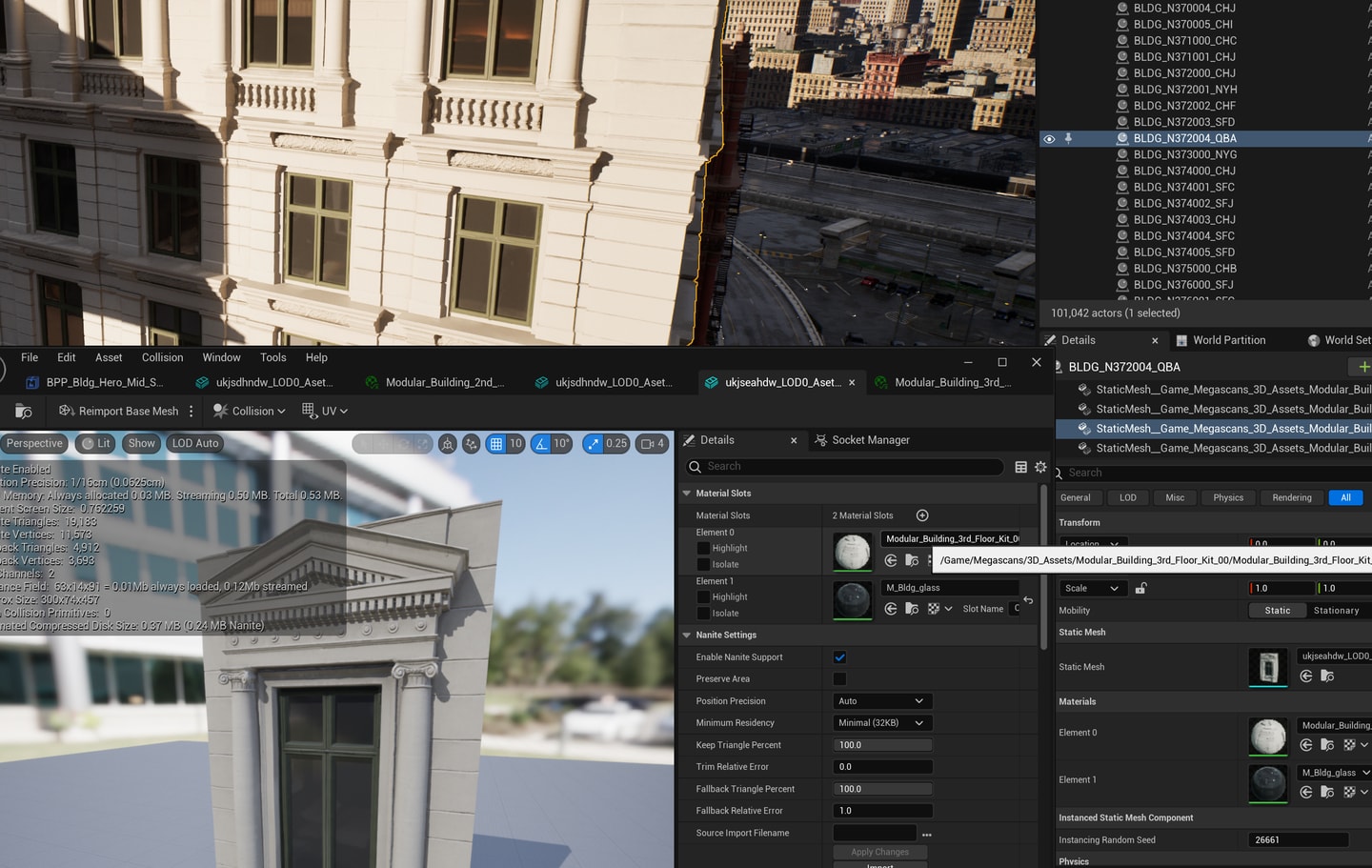1372x868 pixels.
Task: Use selected asset for M_Bldg_glass slot
Action: (x=891, y=609)
